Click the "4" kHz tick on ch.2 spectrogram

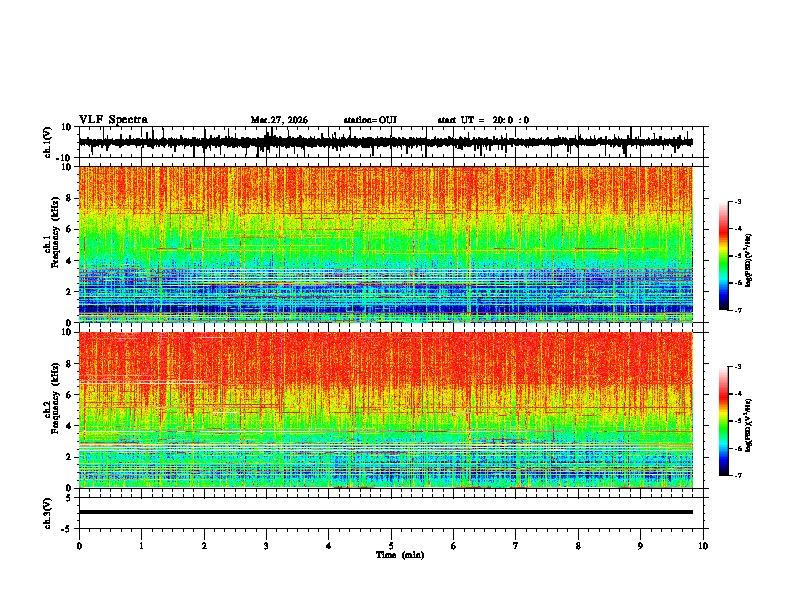(x=70, y=426)
